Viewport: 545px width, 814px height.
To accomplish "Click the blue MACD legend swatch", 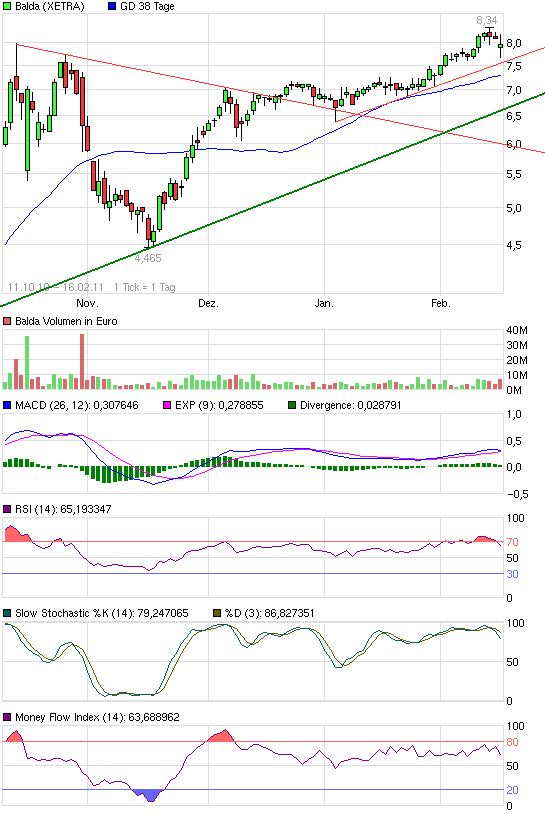I will (7, 405).
